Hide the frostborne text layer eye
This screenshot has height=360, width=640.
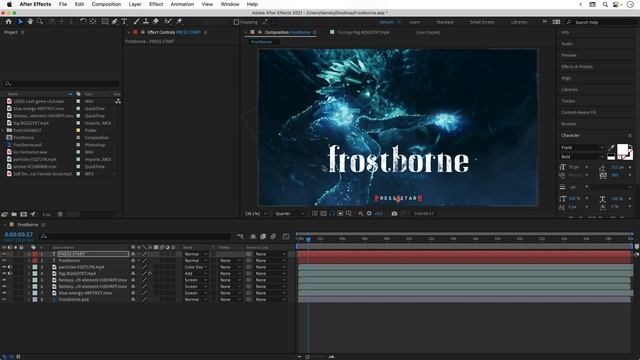pyautogui.click(x=4, y=260)
